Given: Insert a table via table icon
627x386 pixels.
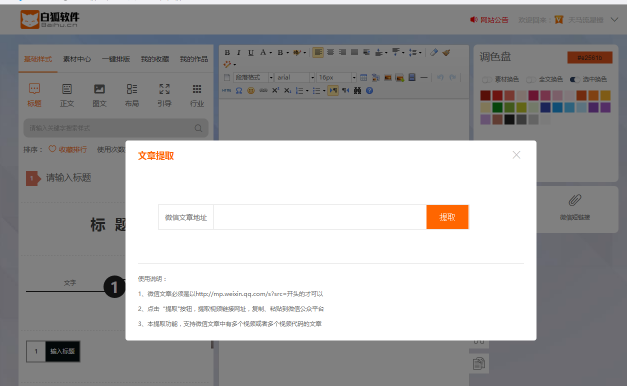Looking at the screenshot, I should (x=363, y=78).
